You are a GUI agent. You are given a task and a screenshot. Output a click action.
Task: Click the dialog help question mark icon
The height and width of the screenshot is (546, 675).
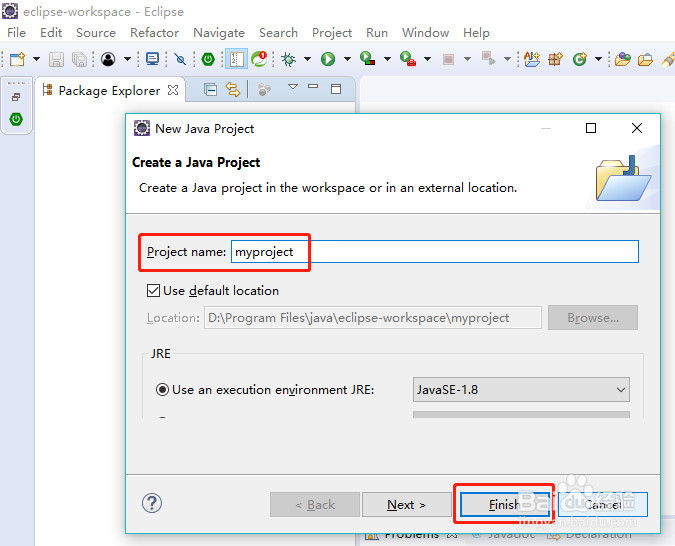152,503
